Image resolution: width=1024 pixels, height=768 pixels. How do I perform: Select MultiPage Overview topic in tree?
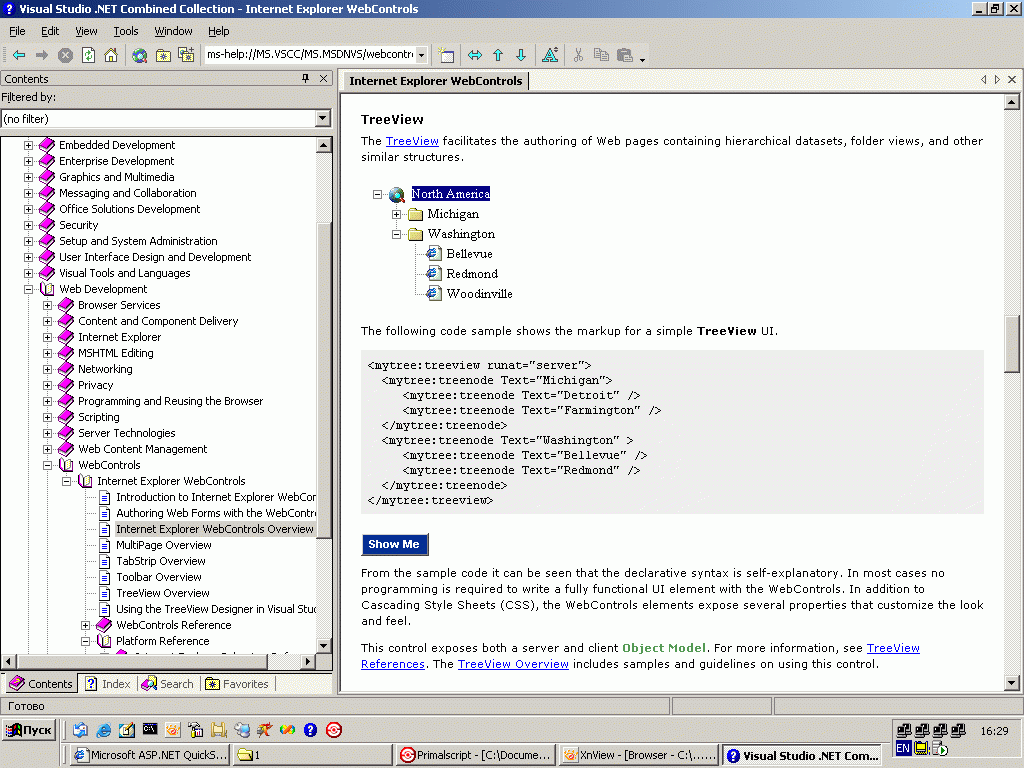click(x=164, y=545)
